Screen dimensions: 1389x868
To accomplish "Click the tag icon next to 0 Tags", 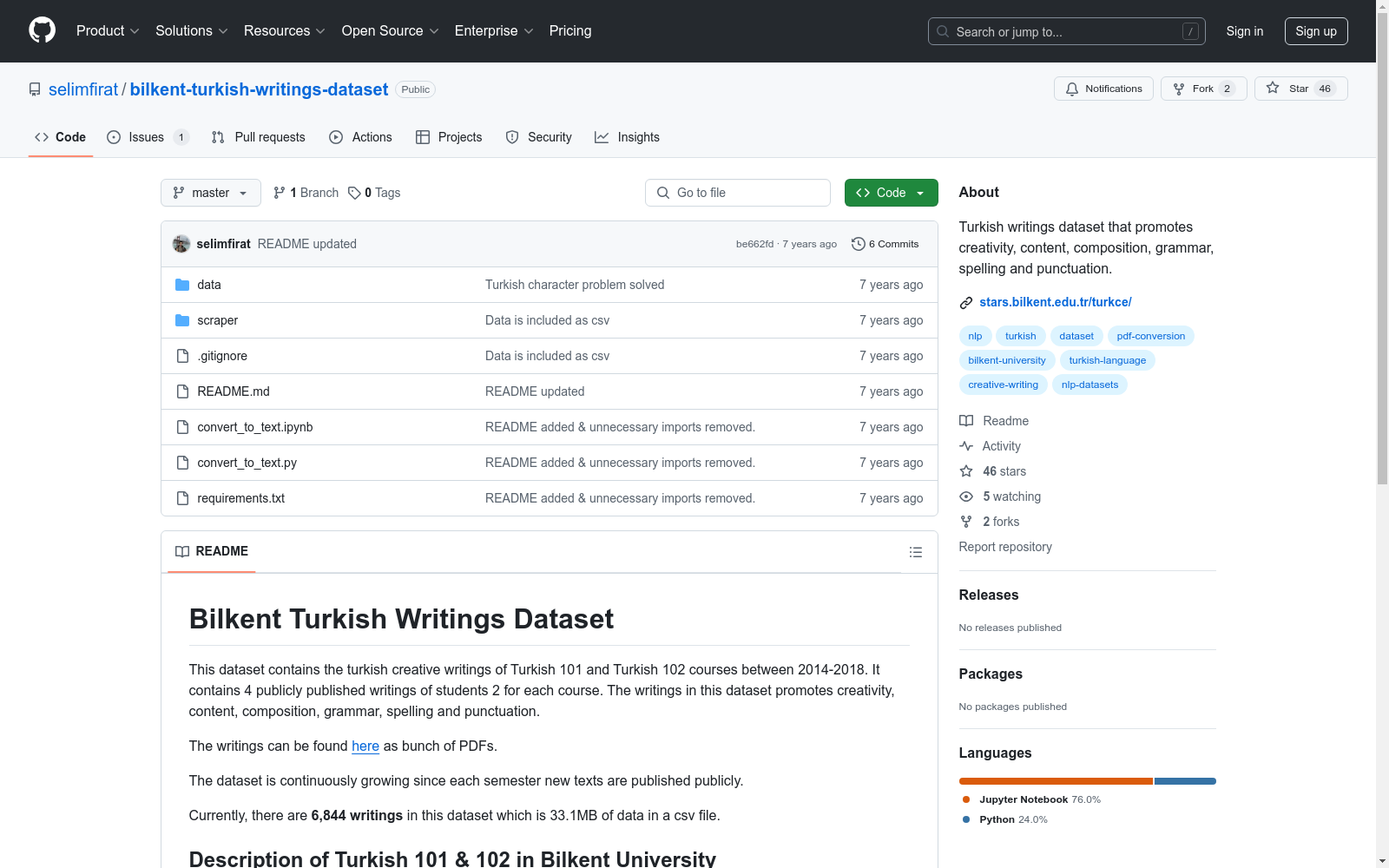I will 354,193.
